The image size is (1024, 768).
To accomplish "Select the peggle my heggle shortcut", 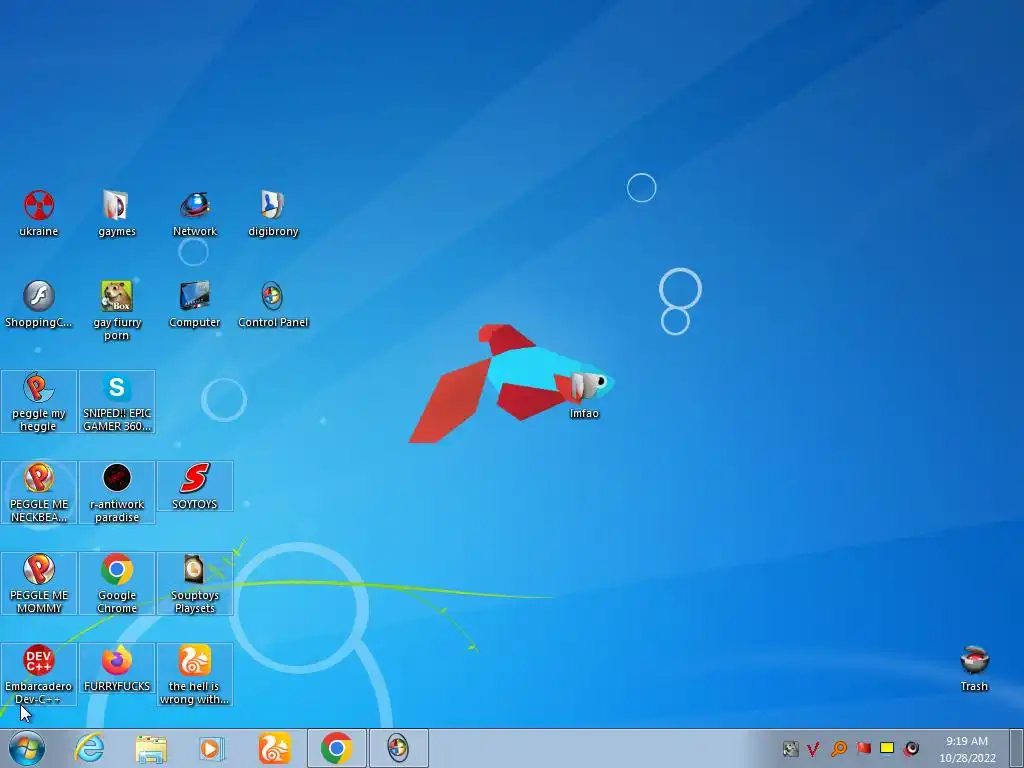I will pos(39,402).
